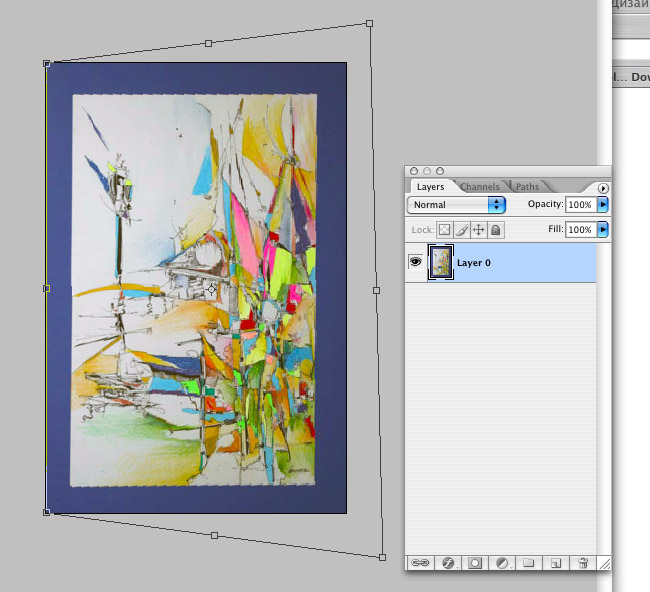Click the link layers icon
The height and width of the screenshot is (592, 650).
coord(420,563)
